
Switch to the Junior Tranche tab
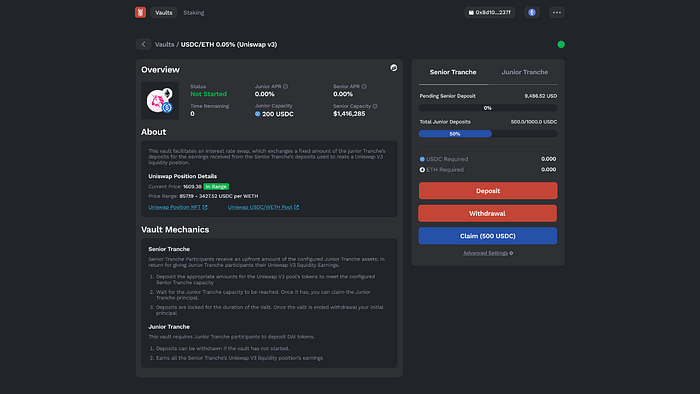pyautogui.click(x=525, y=72)
